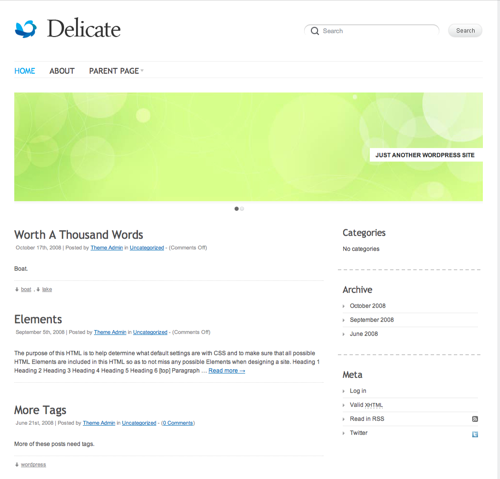
Task: Click the magnifying glass search icon
Action: 315,31
